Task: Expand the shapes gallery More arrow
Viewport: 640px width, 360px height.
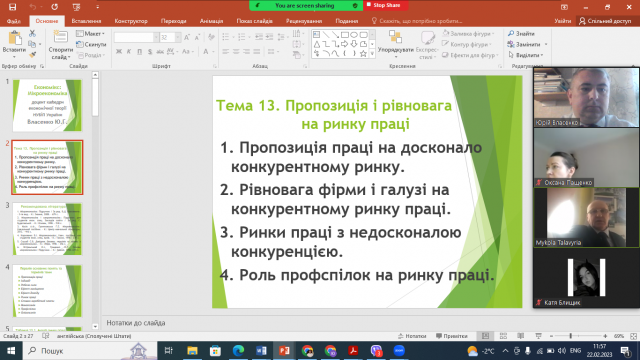Action: (x=372, y=53)
